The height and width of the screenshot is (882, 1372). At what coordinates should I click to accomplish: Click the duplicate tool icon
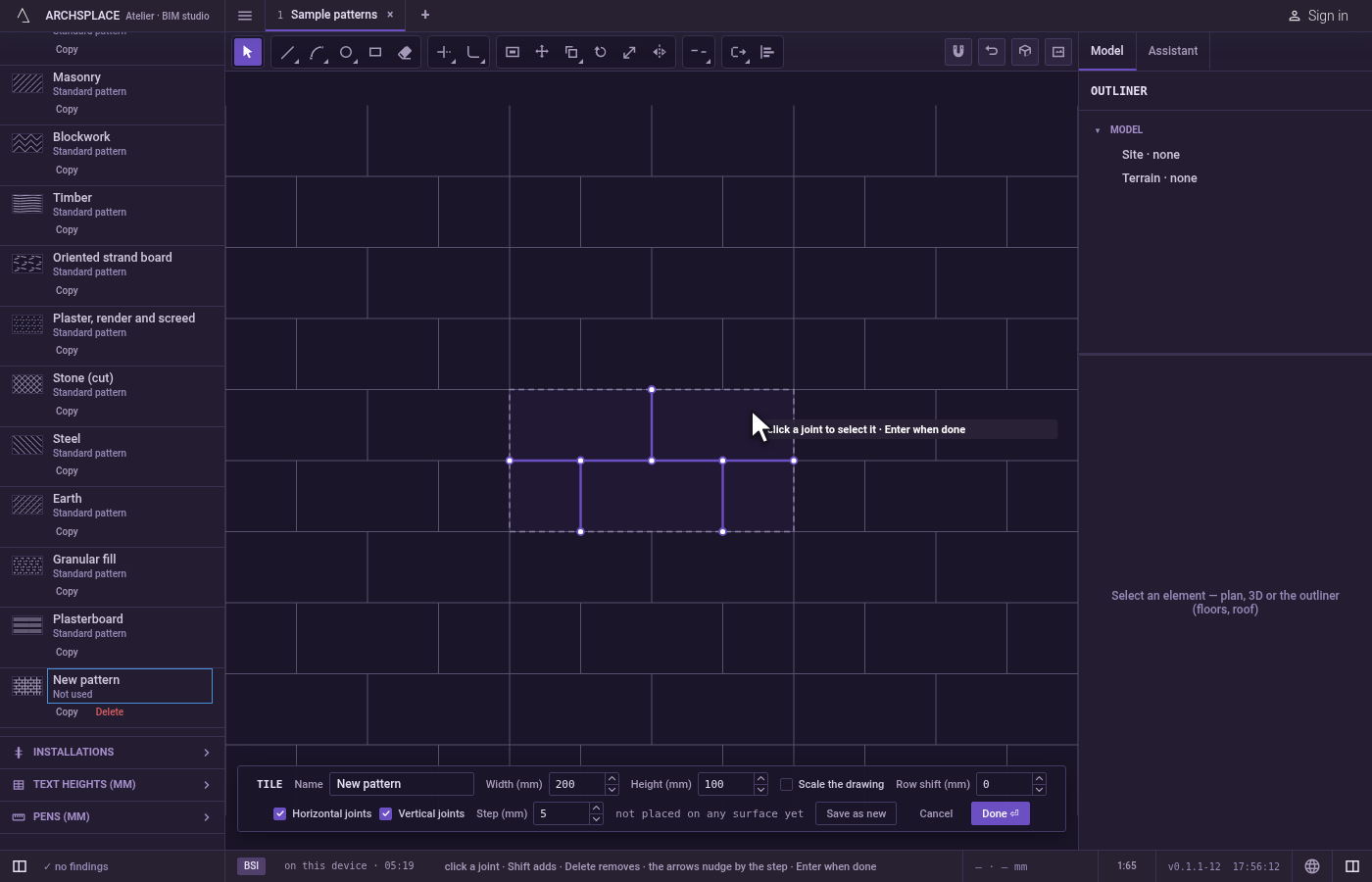pyautogui.click(x=571, y=52)
